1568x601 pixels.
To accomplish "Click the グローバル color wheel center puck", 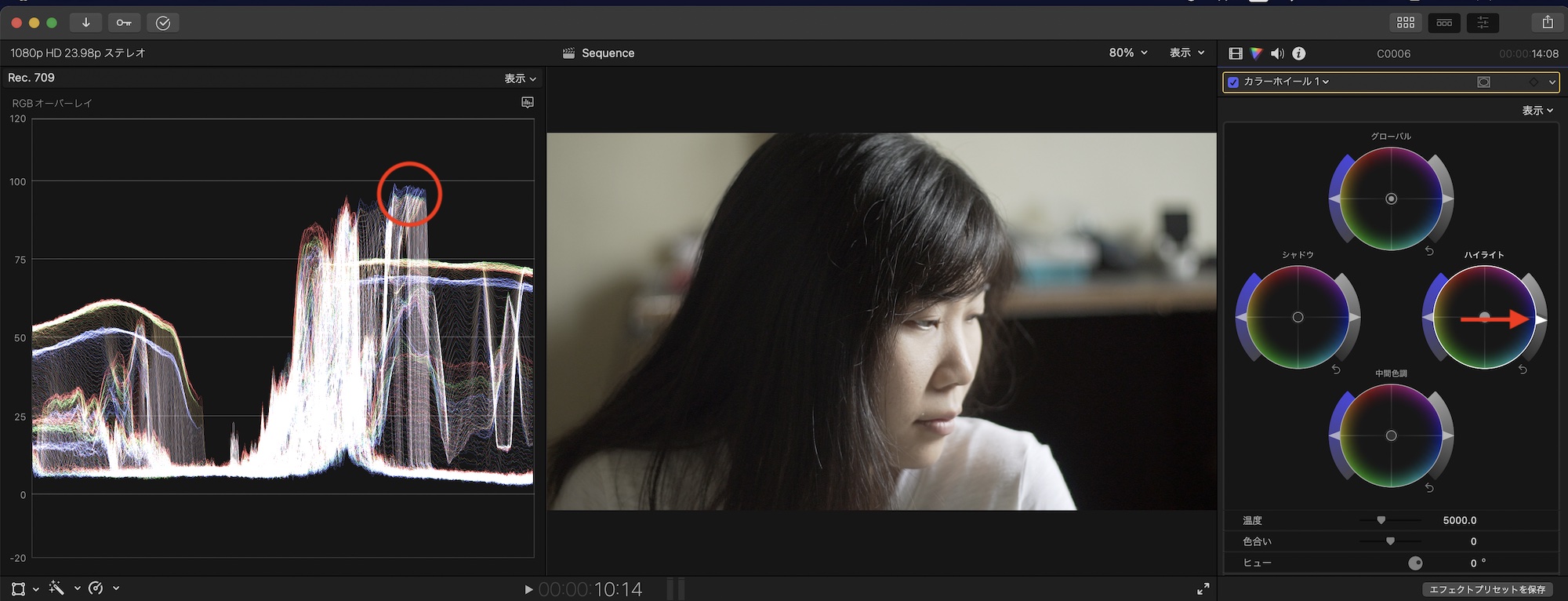I will point(1391,199).
